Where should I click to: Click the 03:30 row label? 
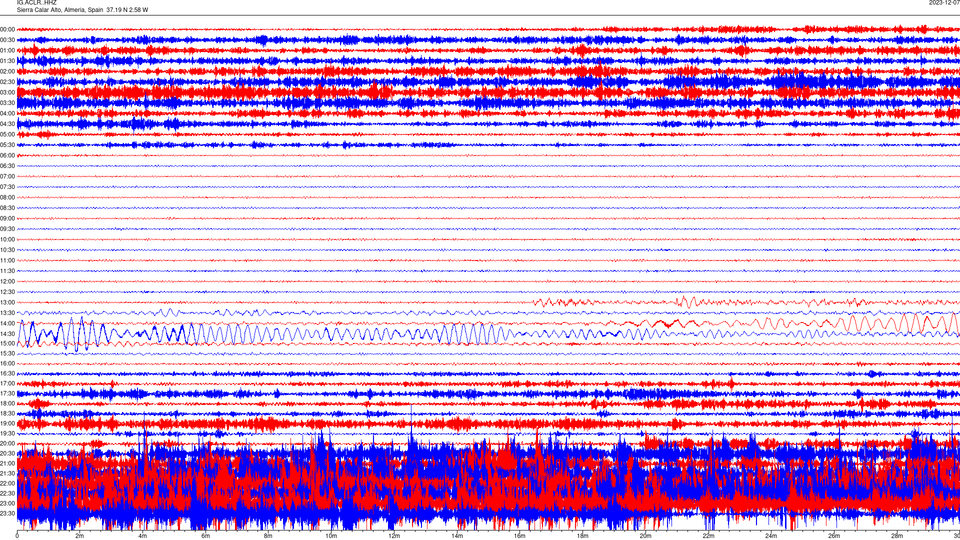click(x=7, y=103)
